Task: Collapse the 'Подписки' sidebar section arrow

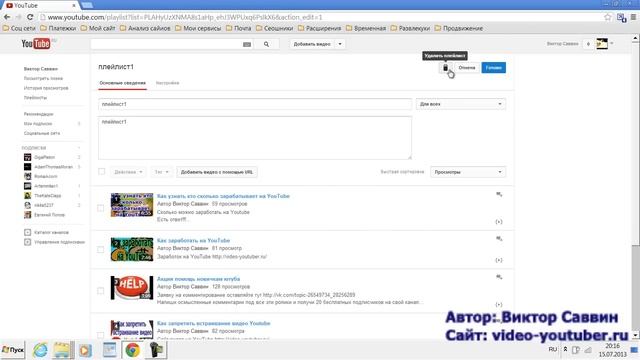Action: tap(79, 148)
